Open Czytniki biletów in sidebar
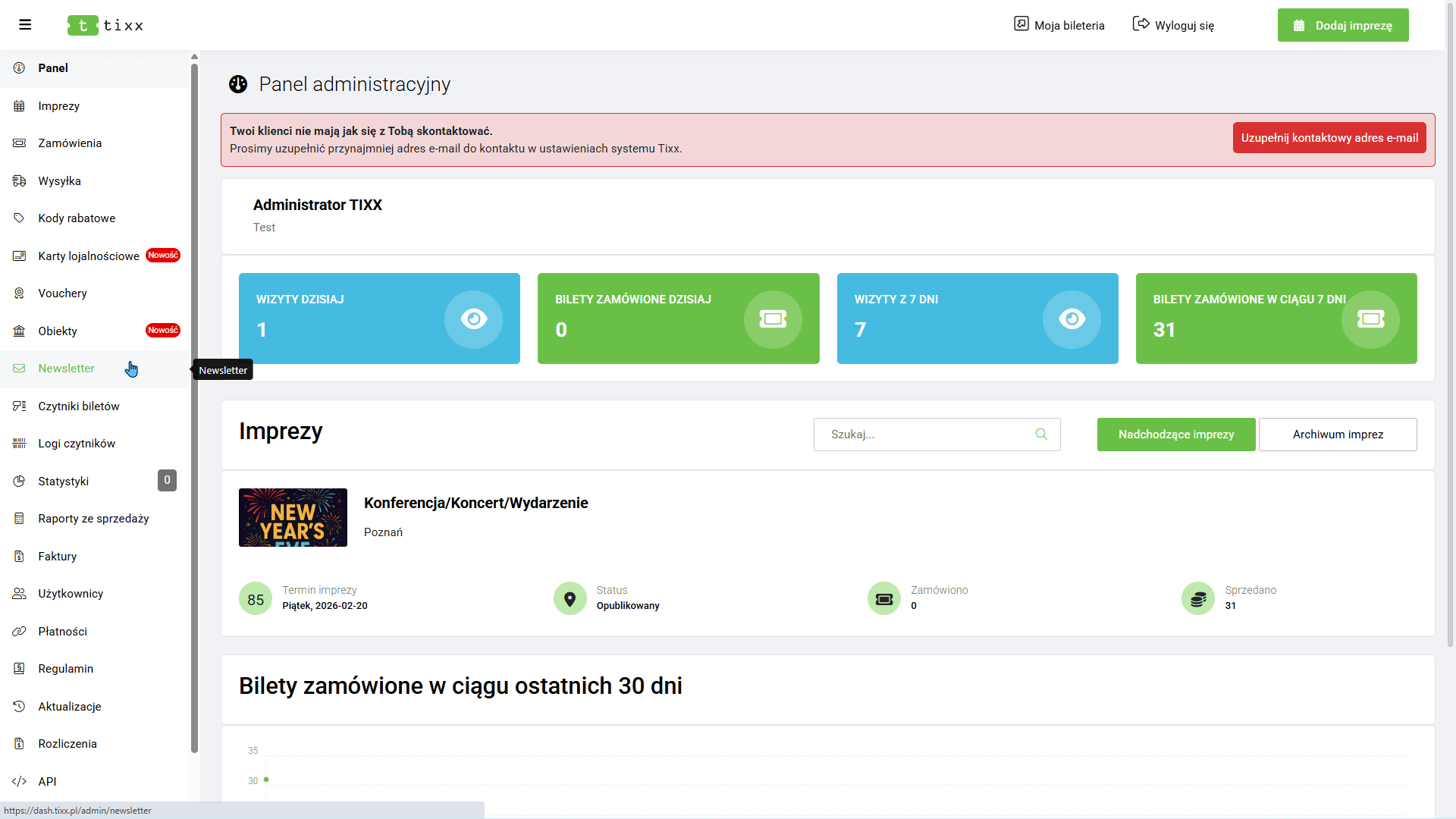Screen dimensions: 1456x819 (x=79, y=406)
